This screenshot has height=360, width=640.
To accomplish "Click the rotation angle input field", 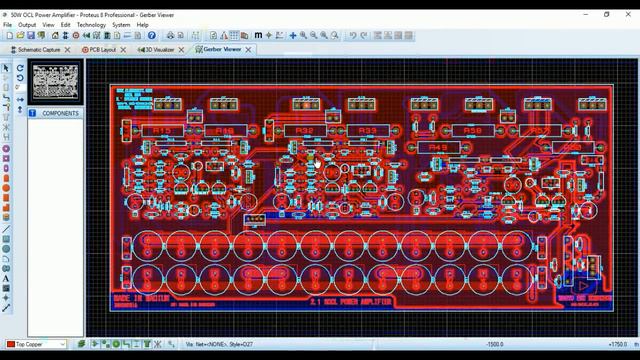I will coord(20,87).
